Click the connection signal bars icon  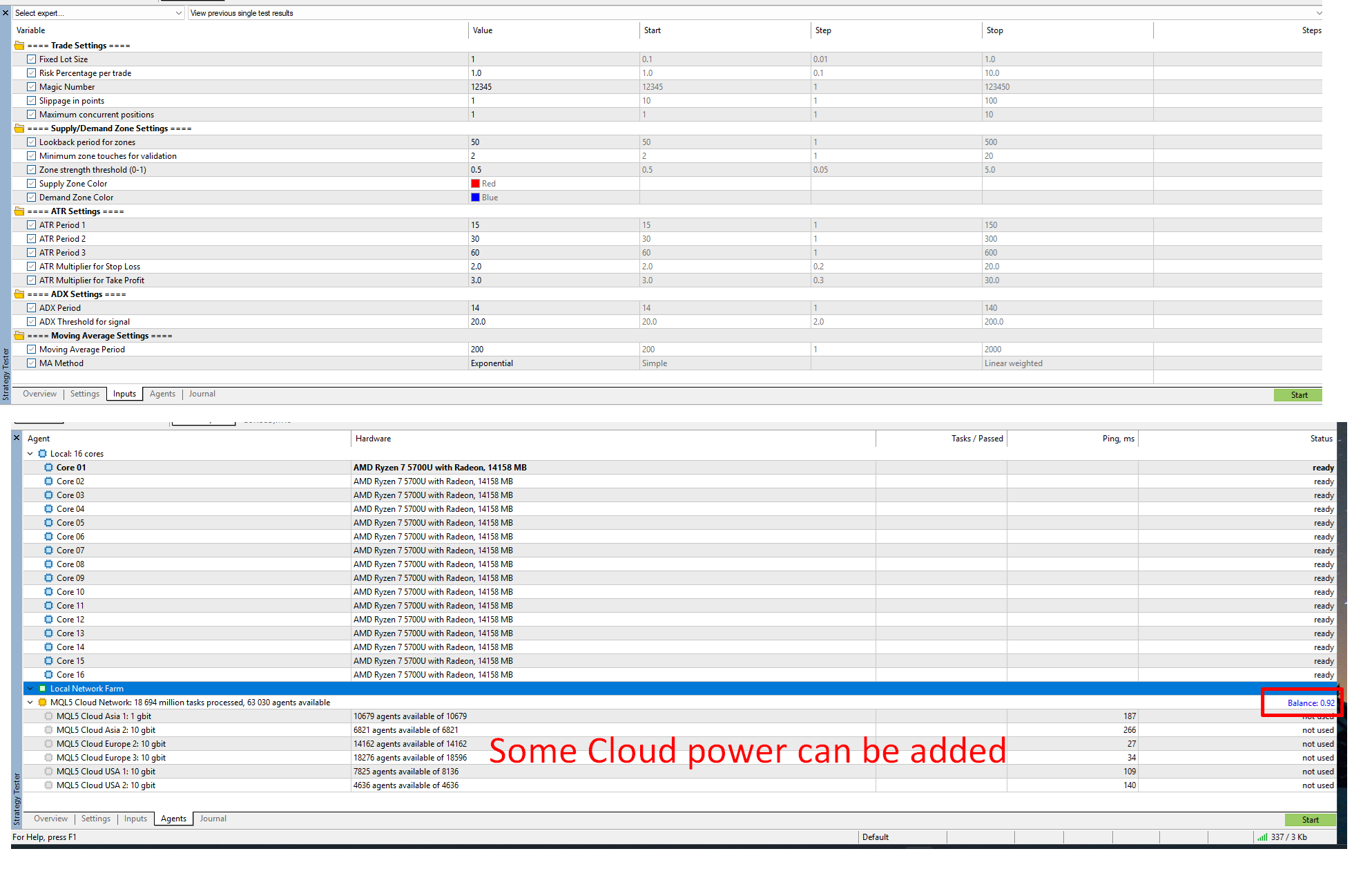[x=1262, y=837]
